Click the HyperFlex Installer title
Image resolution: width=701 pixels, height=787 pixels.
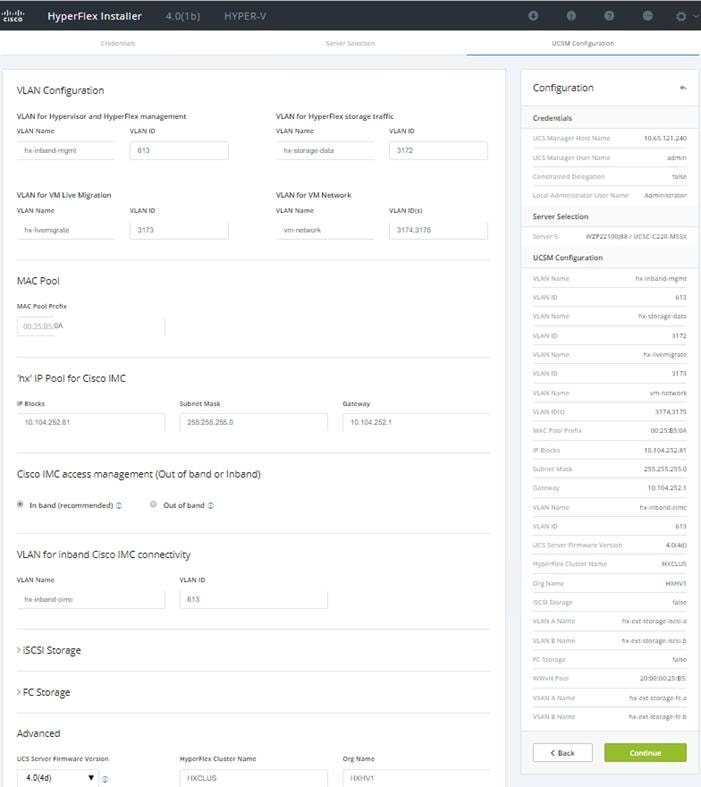click(94, 16)
